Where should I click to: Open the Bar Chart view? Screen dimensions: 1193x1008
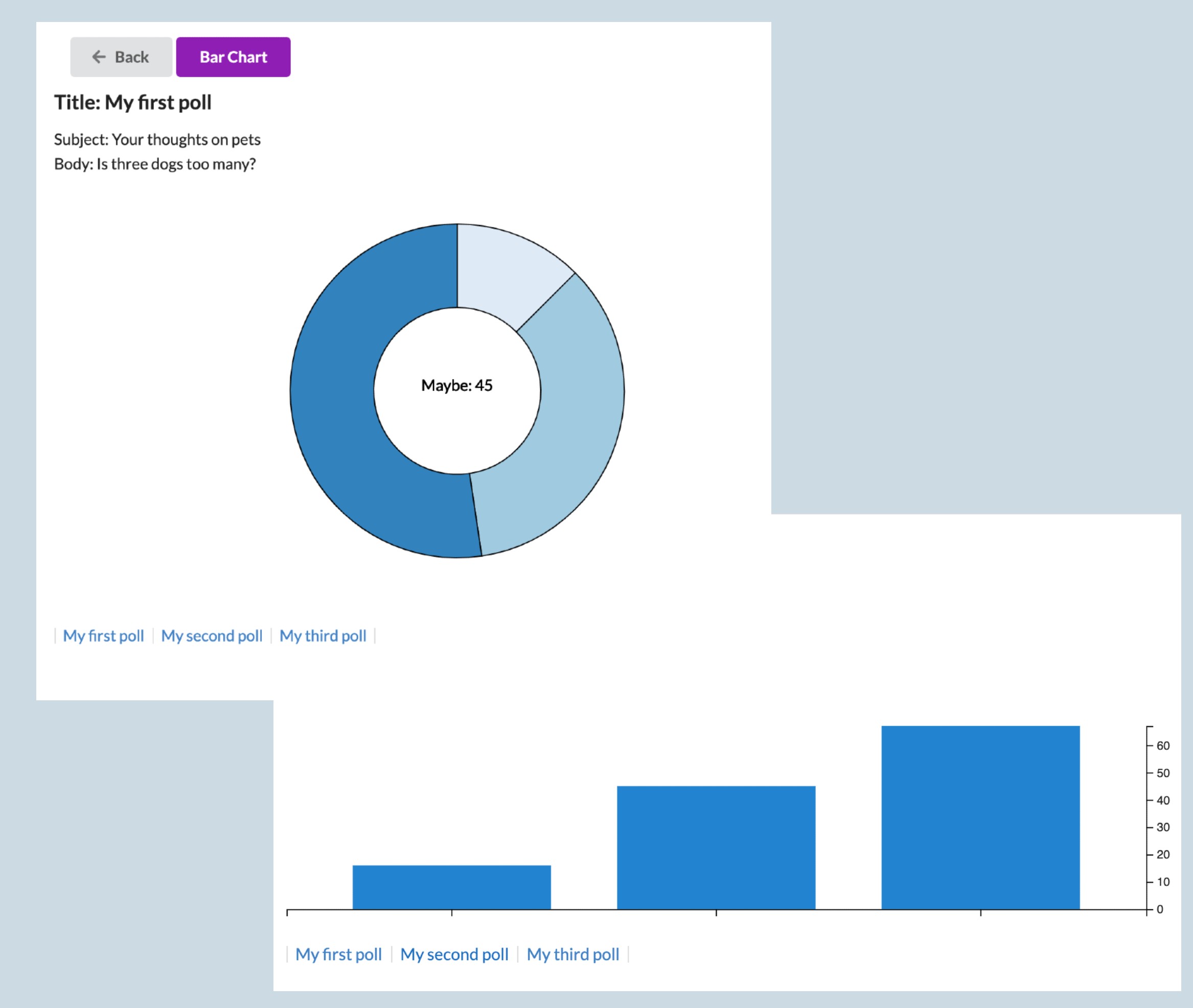click(x=233, y=57)
